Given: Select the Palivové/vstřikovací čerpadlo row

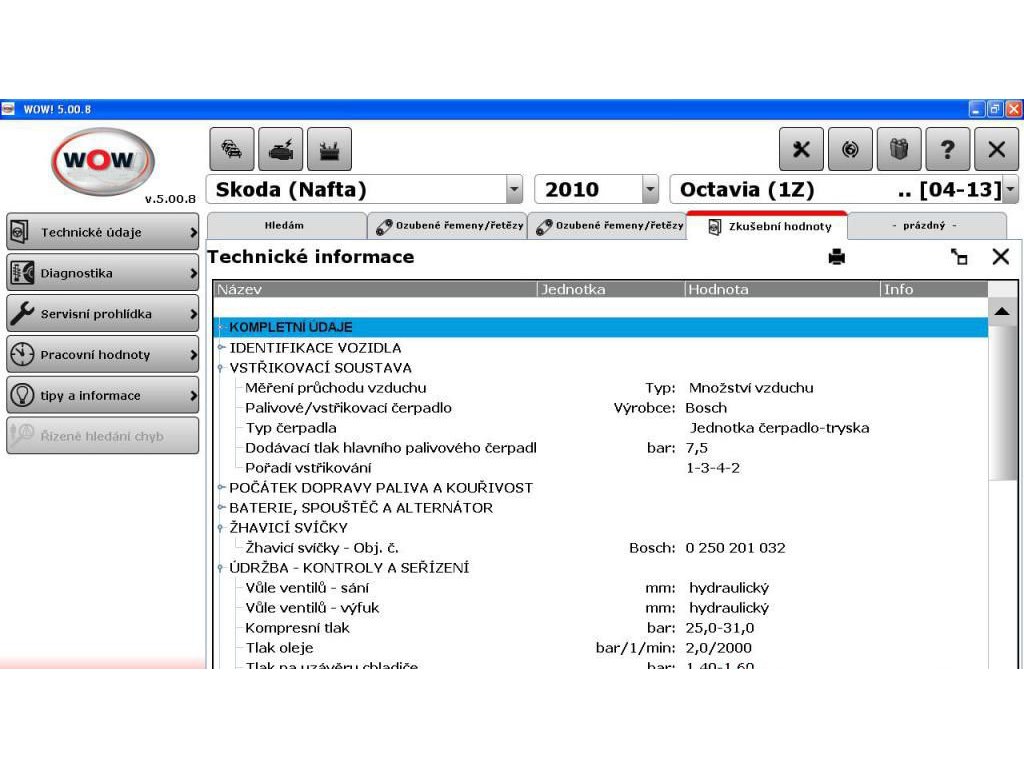Looking at the screenshot, I should coord(601,408).
